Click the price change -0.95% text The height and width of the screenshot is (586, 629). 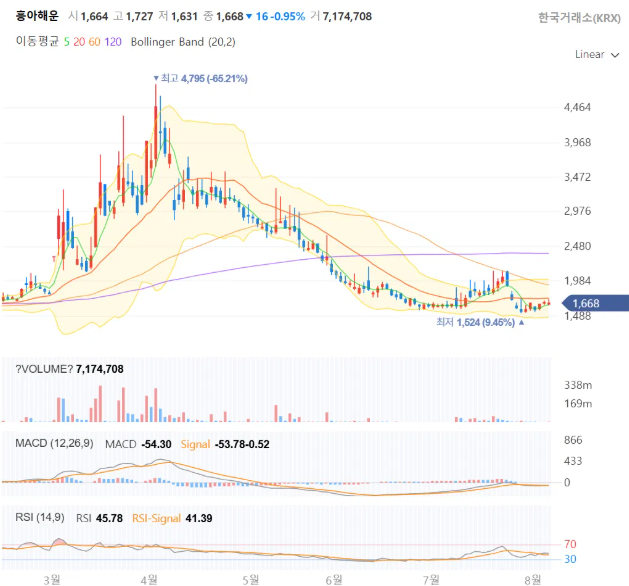tap(288, 16)
